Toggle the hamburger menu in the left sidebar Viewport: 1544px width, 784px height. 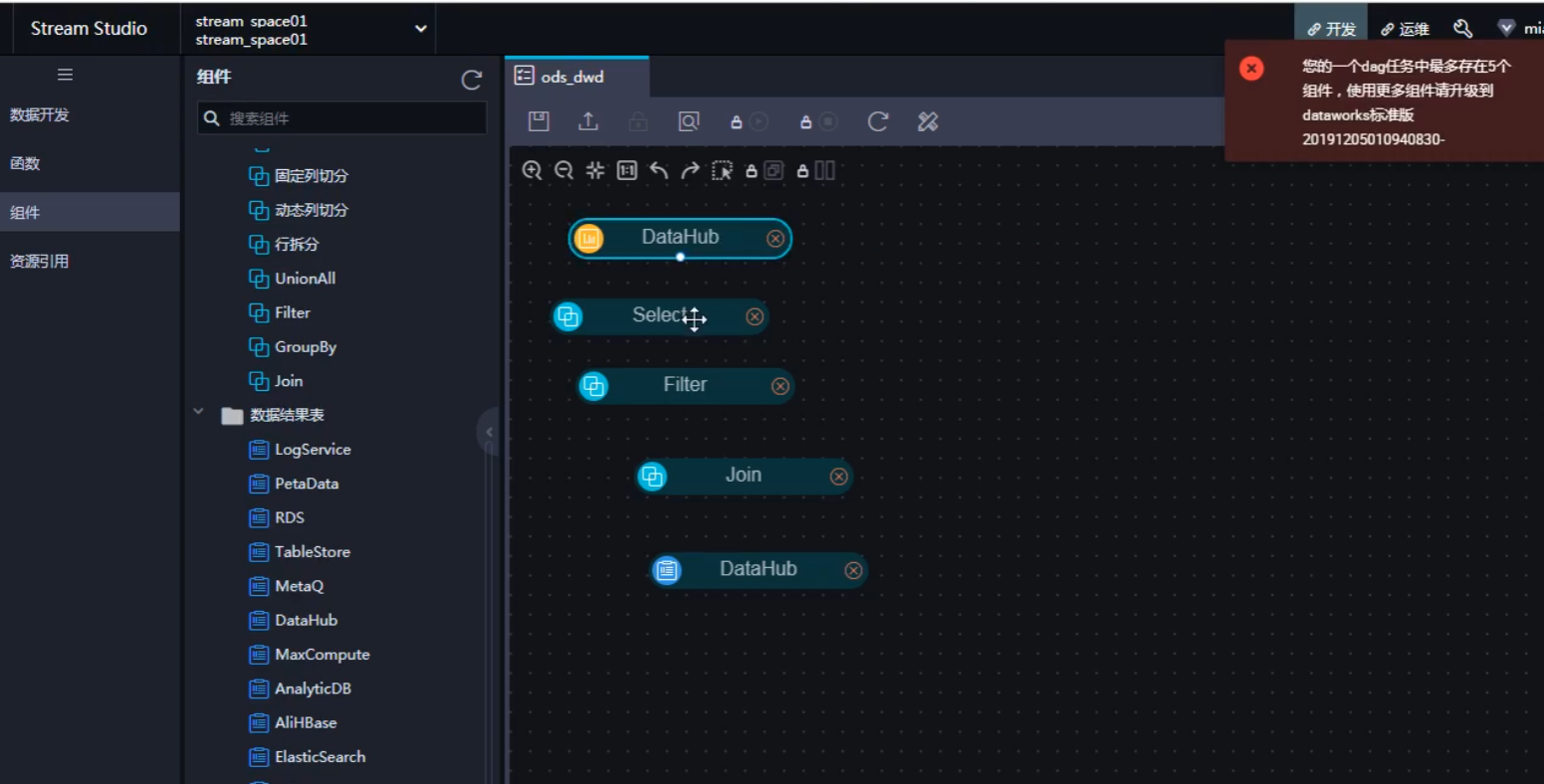click(x=65, y=75)
